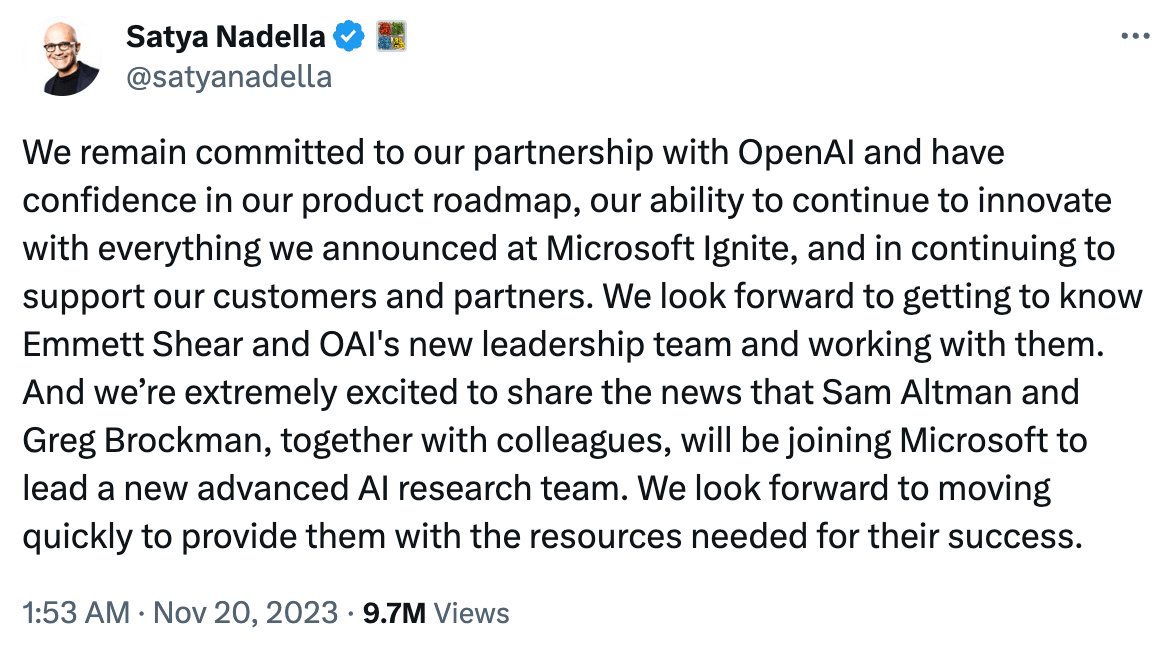Click the Views label
Screen dimensions: 1174x656
(x=472, y=613)
